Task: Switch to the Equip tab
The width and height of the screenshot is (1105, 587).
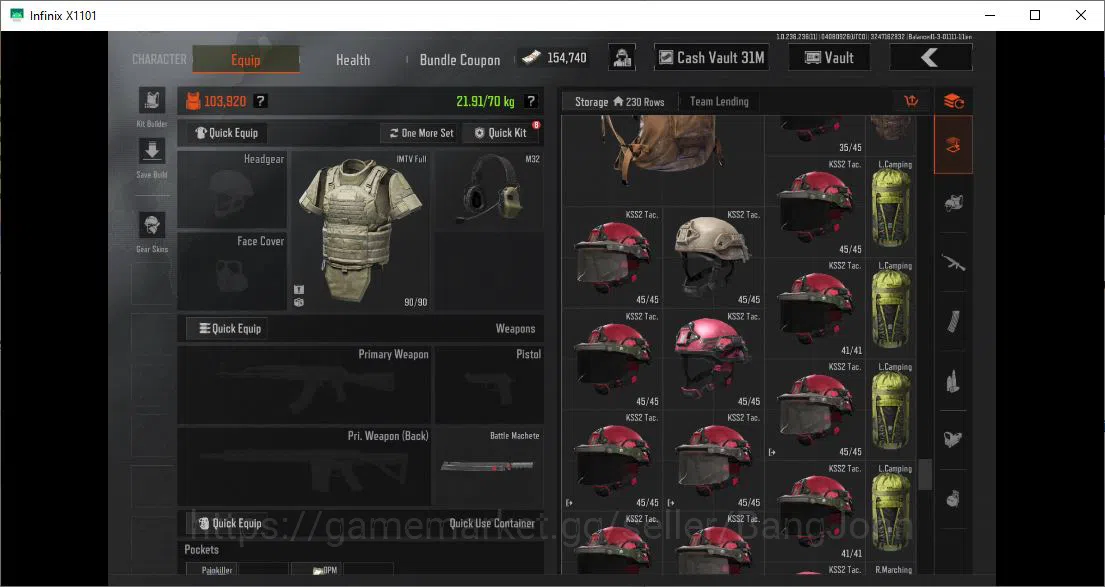Action: [246, 60]
